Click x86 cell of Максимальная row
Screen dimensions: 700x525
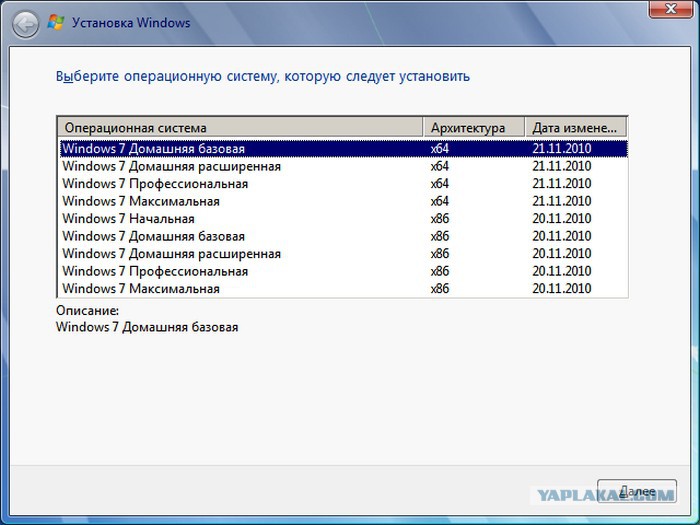click(x=440, y=288)
